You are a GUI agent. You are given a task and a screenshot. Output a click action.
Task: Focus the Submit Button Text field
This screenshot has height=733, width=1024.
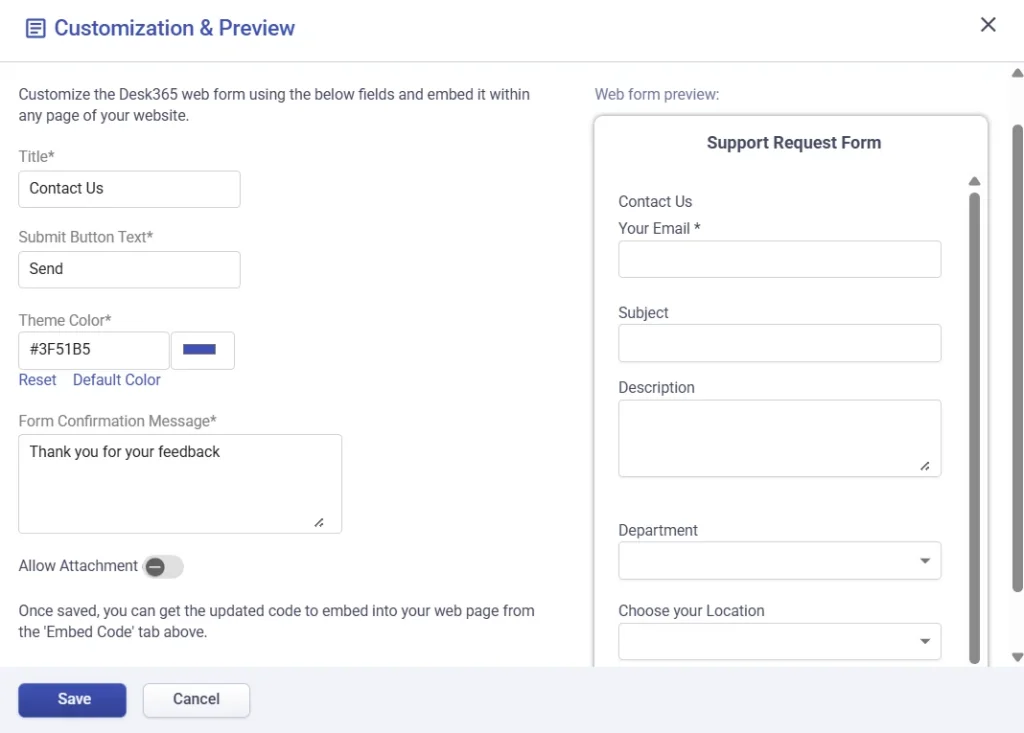coord(129,269)
